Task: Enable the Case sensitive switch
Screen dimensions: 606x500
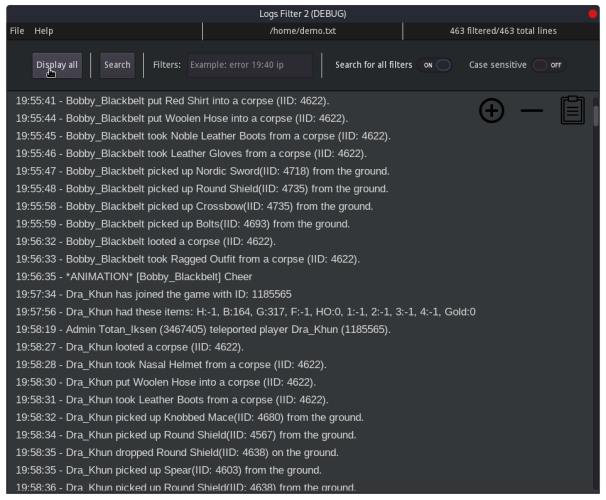Action: pos(547,65)
